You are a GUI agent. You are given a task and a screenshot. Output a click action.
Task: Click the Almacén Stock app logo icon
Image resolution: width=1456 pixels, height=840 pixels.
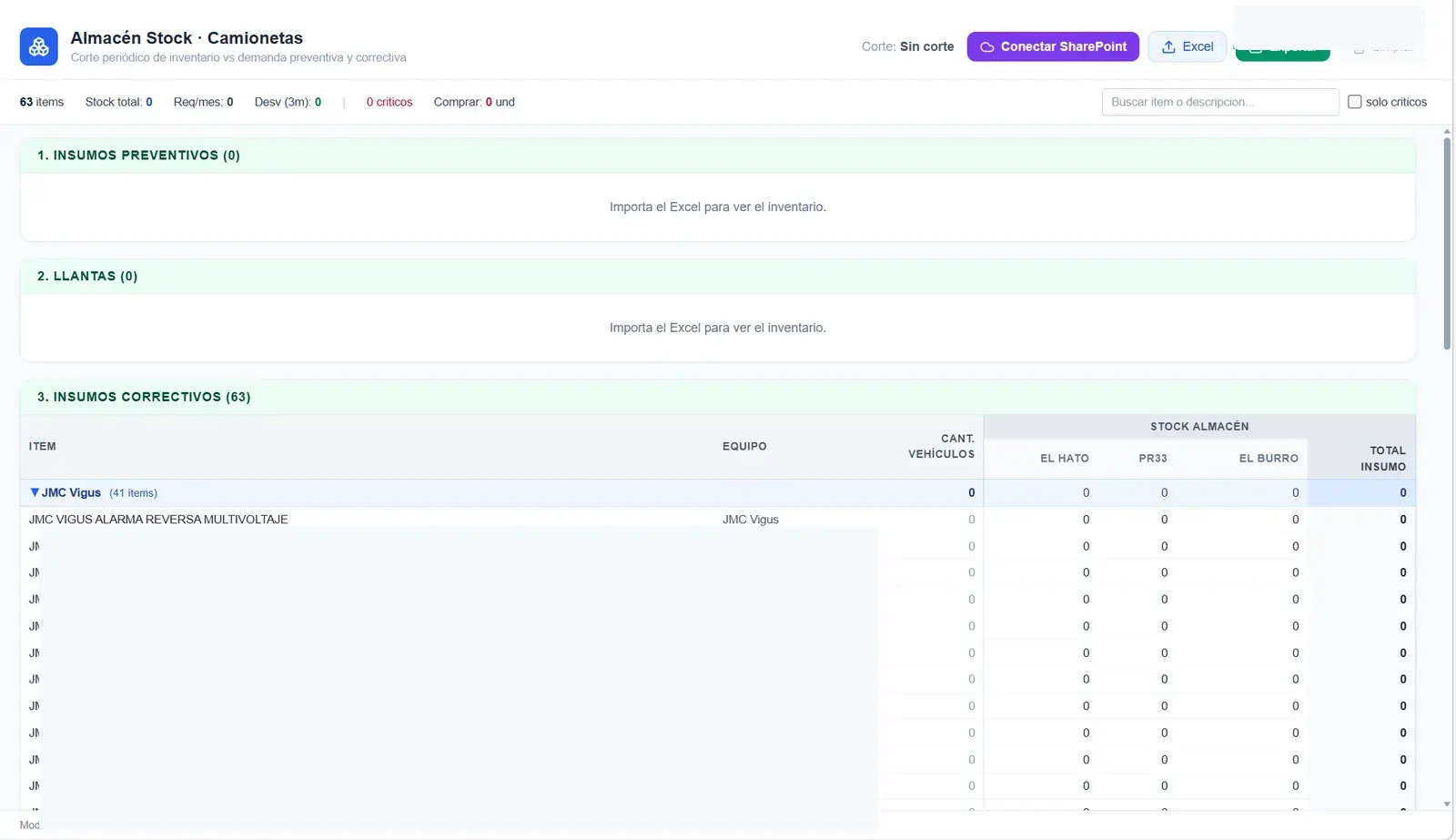coord(38,46)
